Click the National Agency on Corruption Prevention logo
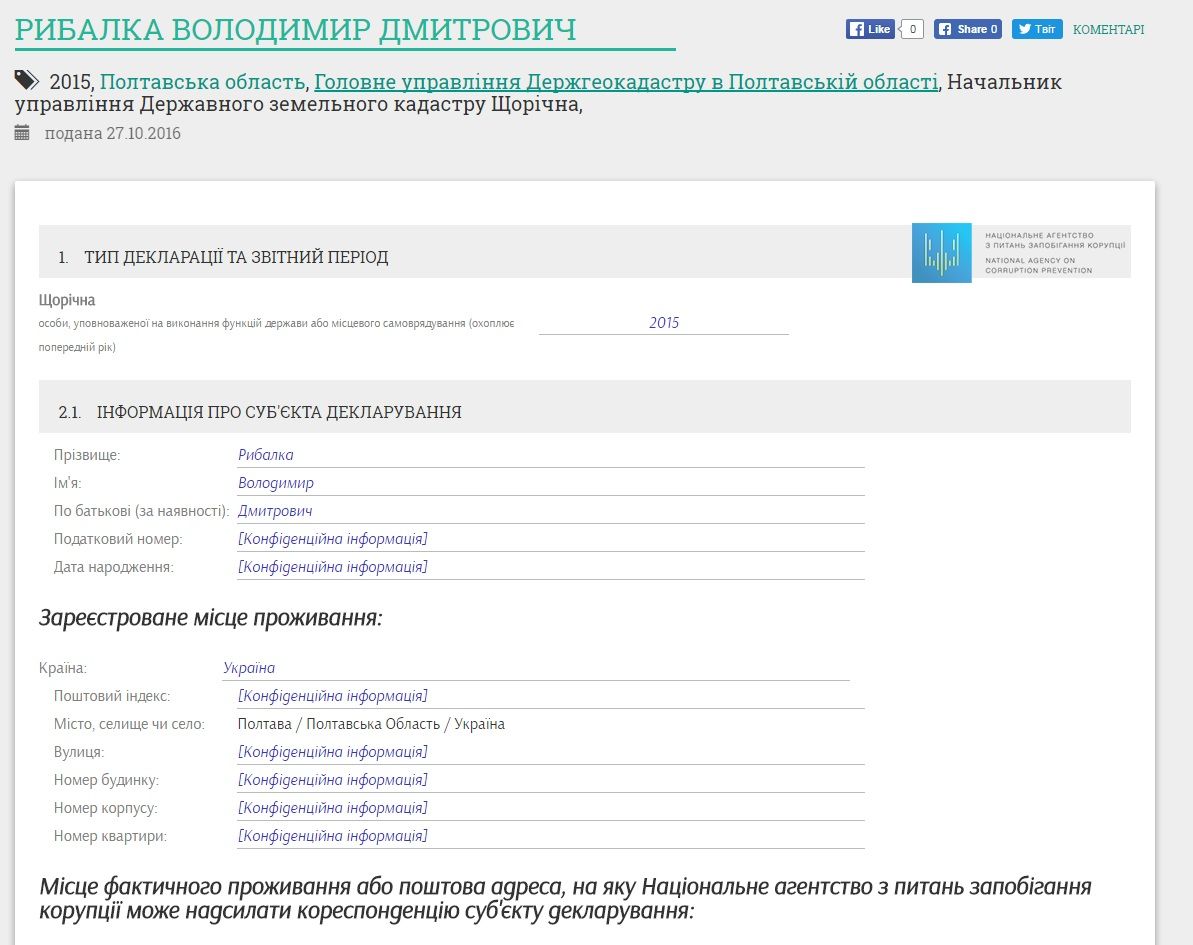The width and height of the screenshot is (1193, 945). [1020, 252]
